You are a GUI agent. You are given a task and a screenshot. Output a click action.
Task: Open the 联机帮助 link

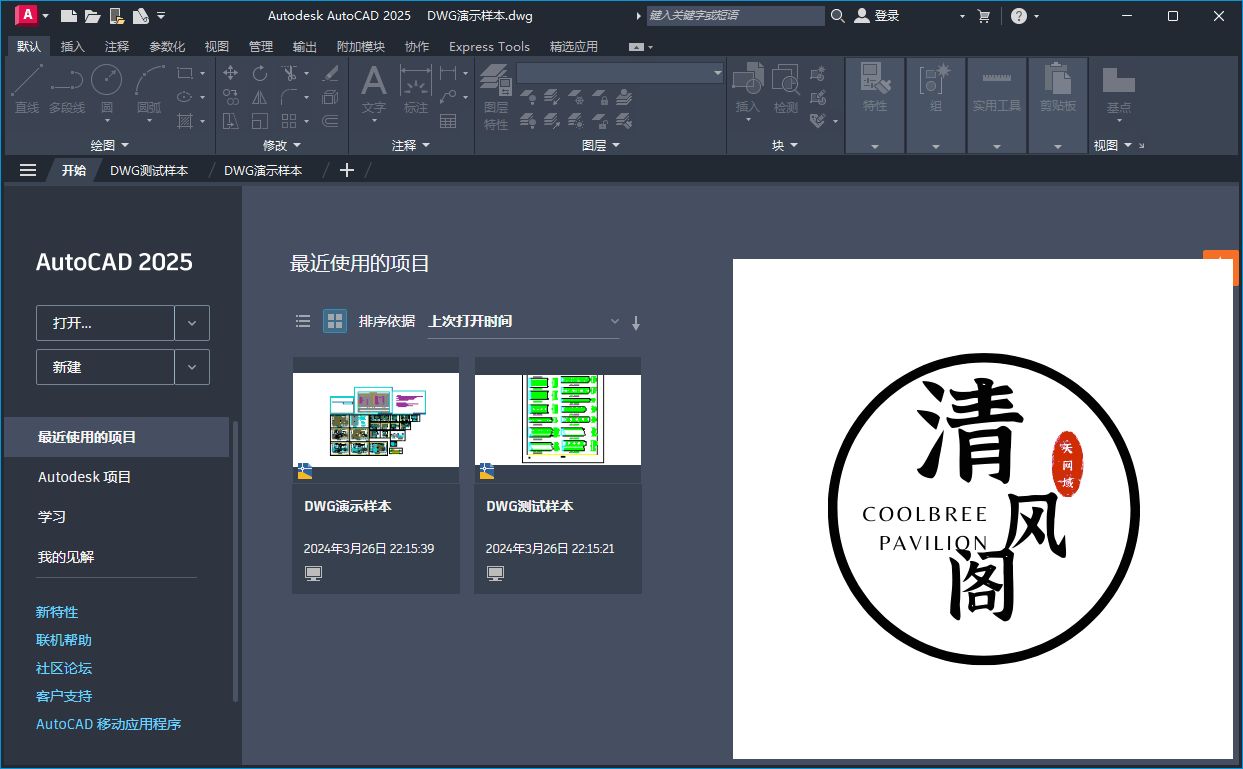pos(64,640)
